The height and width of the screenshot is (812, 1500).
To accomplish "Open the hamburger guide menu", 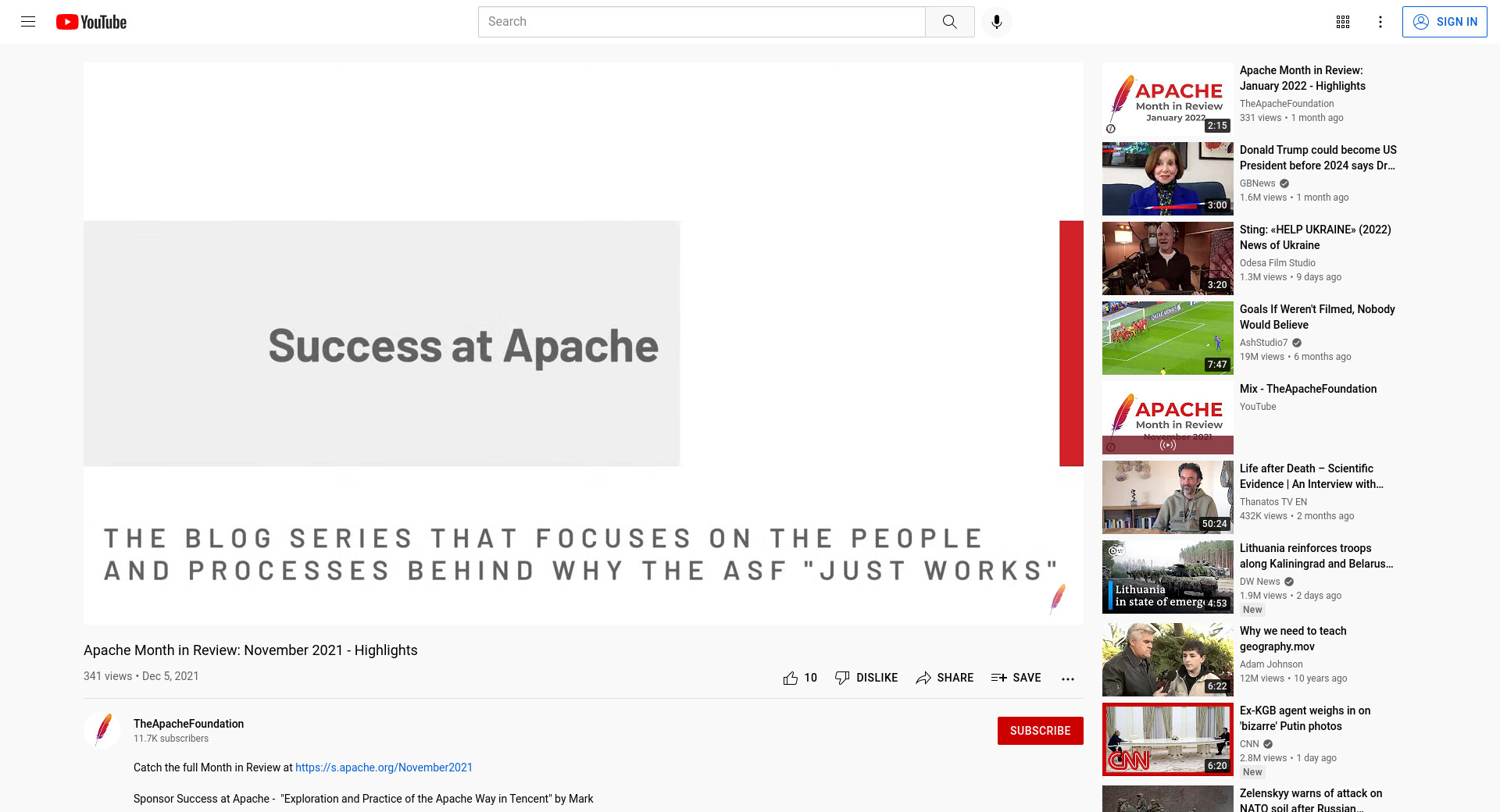I will 28,22.
